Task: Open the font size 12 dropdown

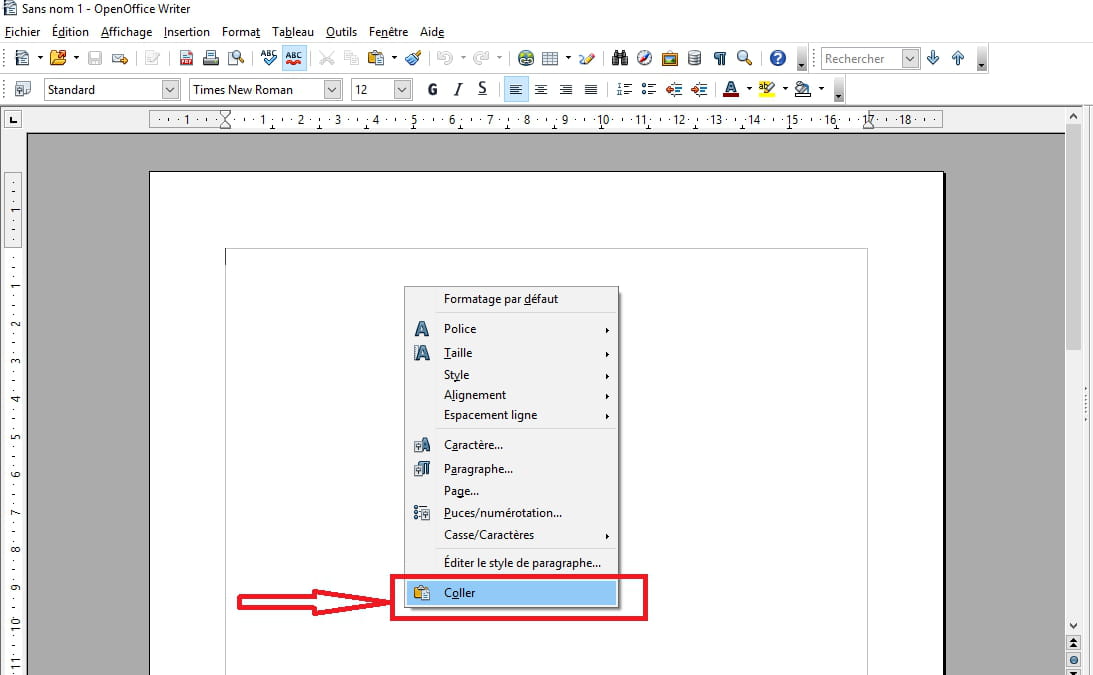Action: pyautogui.click(x=402, y=90)
